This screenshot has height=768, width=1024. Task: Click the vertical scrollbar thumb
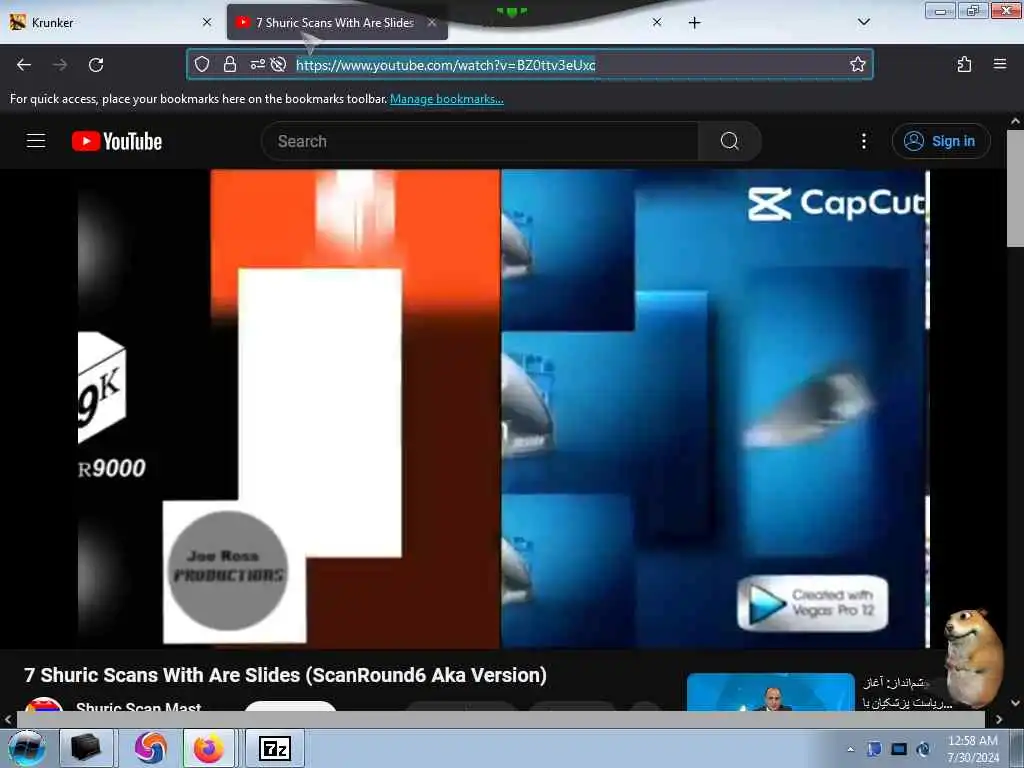click(1015, 188)
